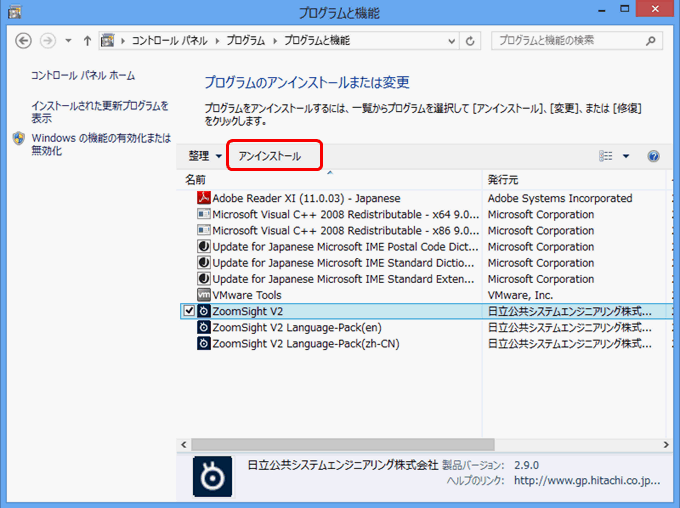Viewport: 680px width, 508px height.
Task: Click icon of ZoomSight V2 Language-Pack(en)
Action: pyautogui.click(x=203, y=327)
